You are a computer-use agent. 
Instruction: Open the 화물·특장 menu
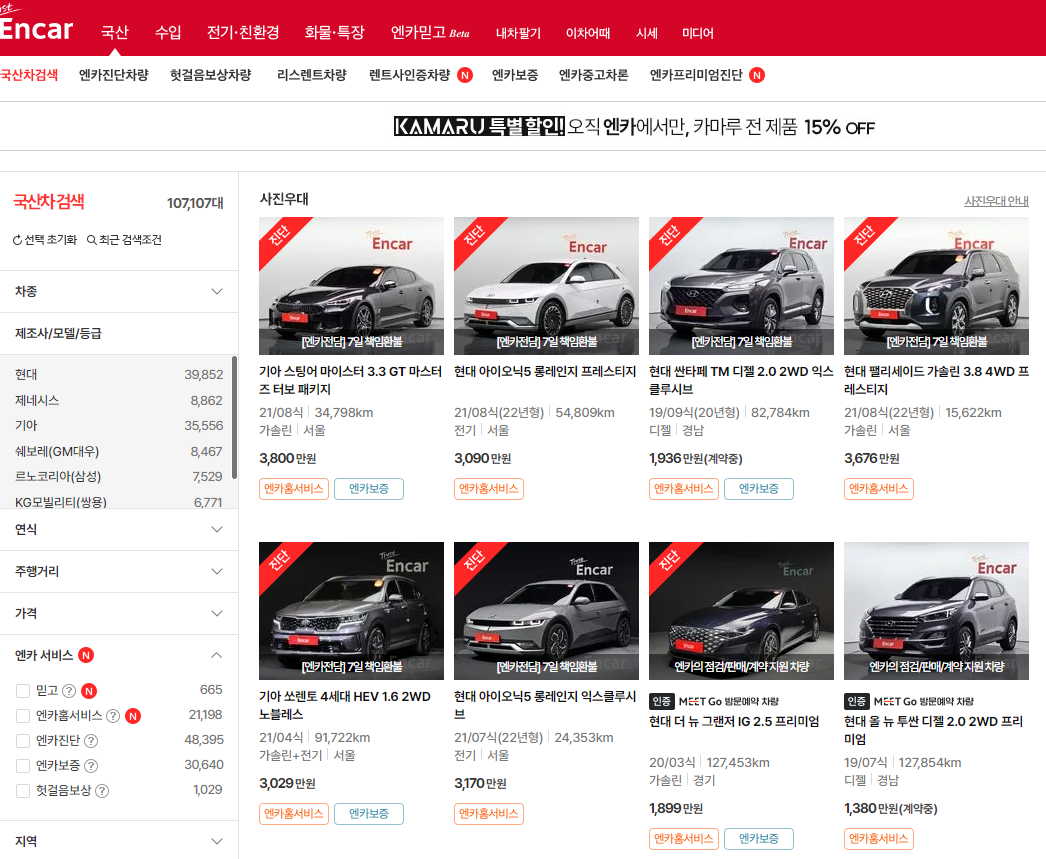tap(334, 32)
